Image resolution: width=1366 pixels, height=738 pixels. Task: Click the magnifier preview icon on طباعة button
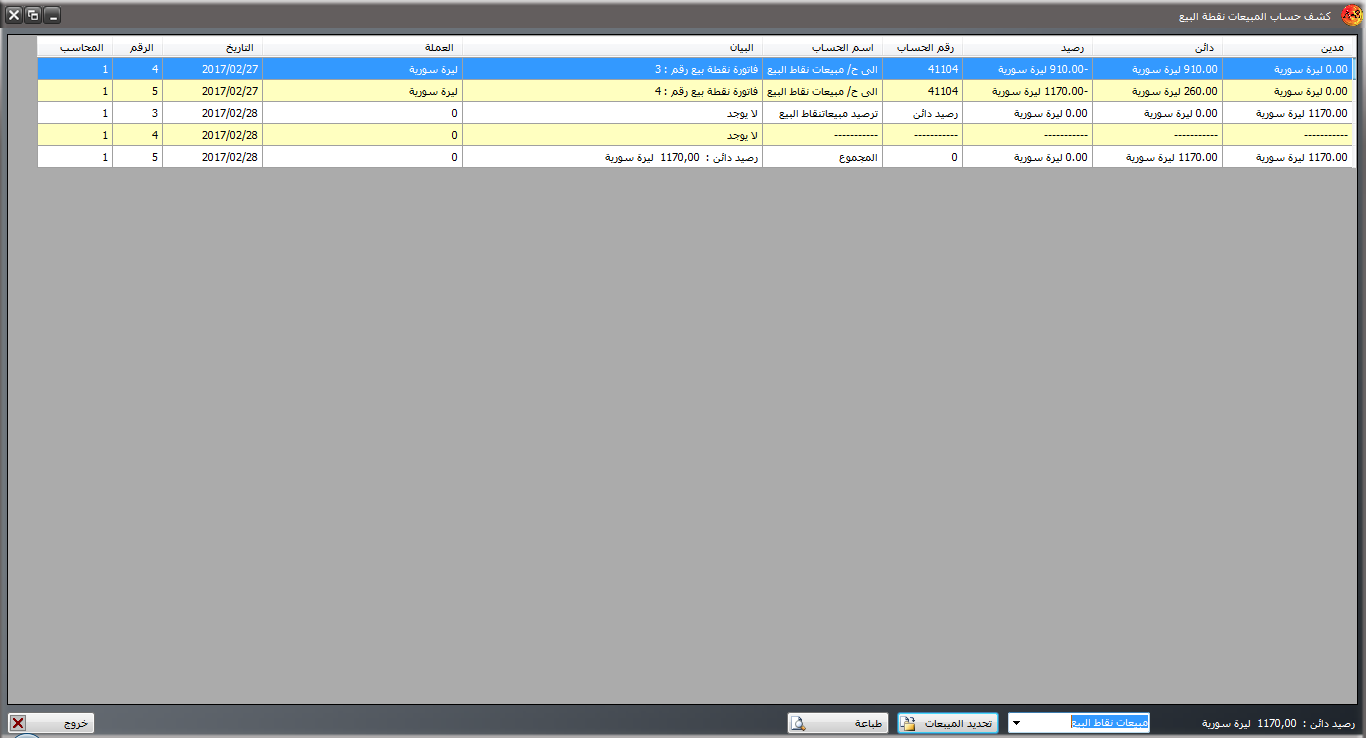click(x=800, y=723)
